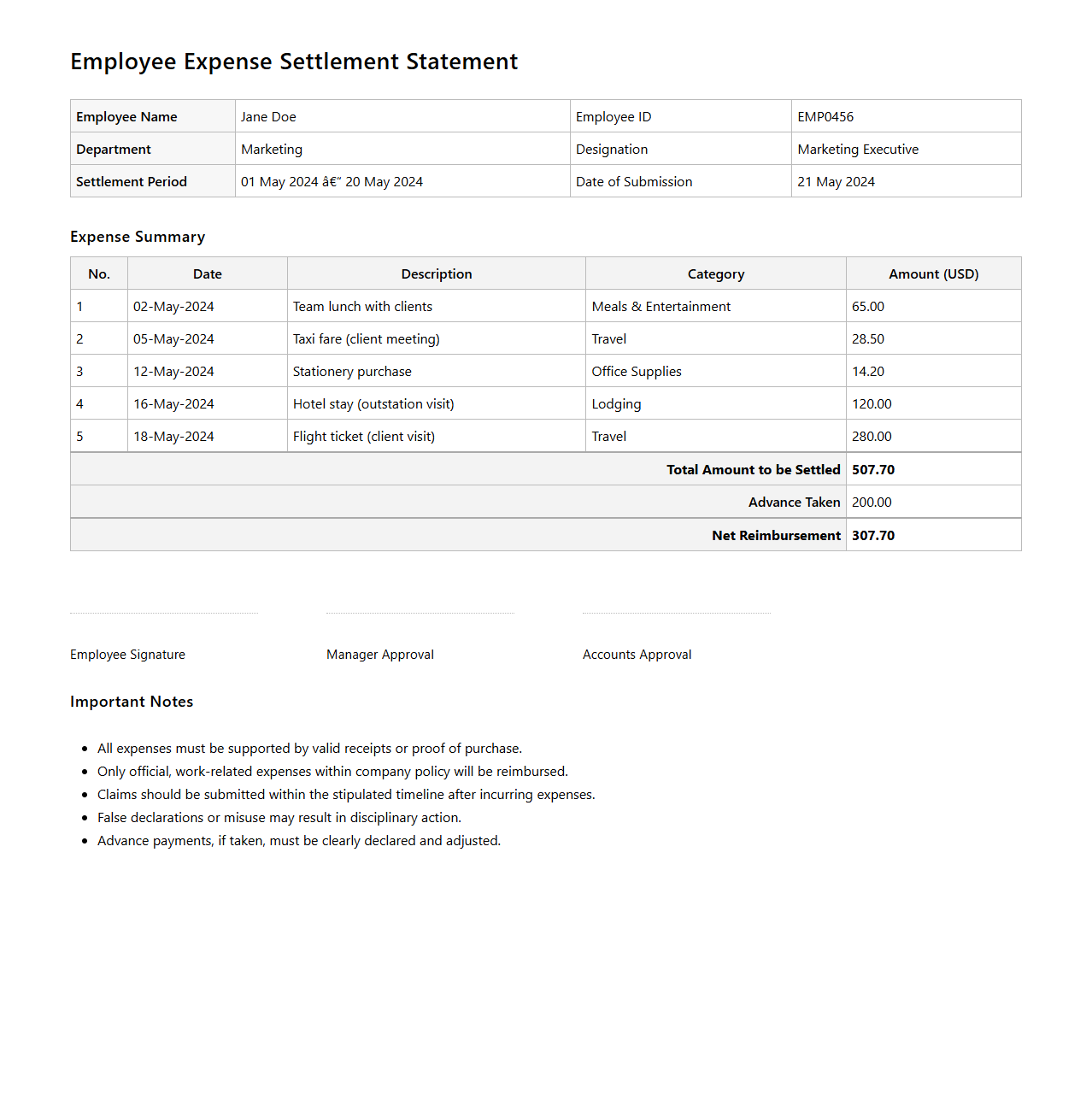Click the Taxi fare description cell
The width and height of the screenshot is (1092, 1111).
pos(366,339)
